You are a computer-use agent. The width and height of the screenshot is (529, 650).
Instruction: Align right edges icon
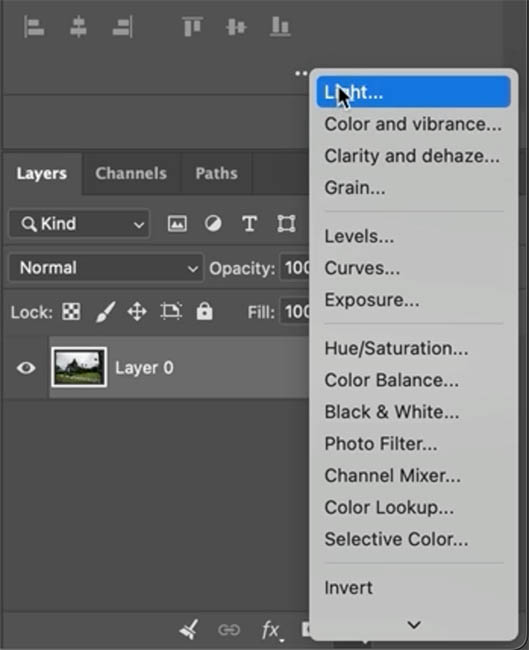tap(123, 27)
